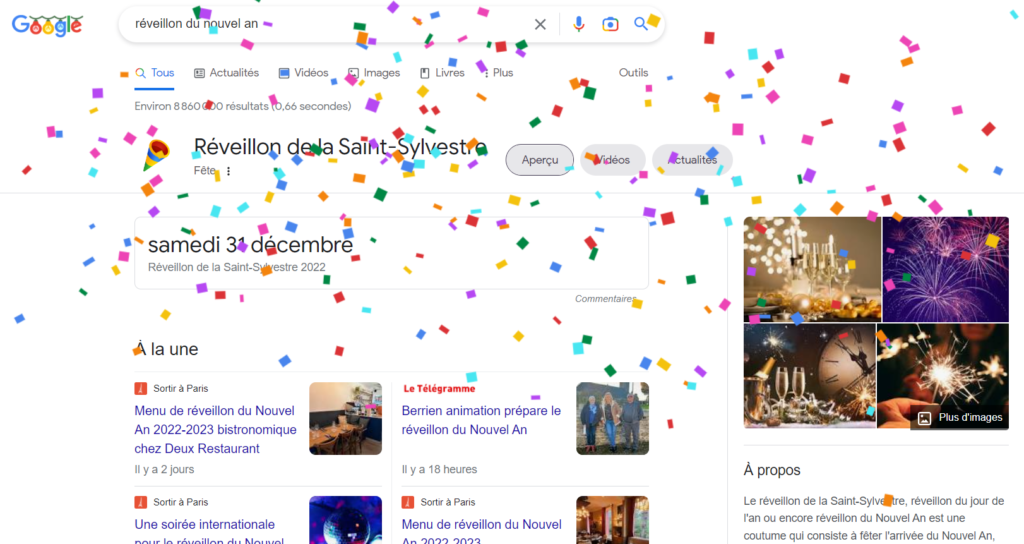This screenshot has width=1024, height=544.
Task: Open Google Lens camera search
Action: tap(610, 24)
